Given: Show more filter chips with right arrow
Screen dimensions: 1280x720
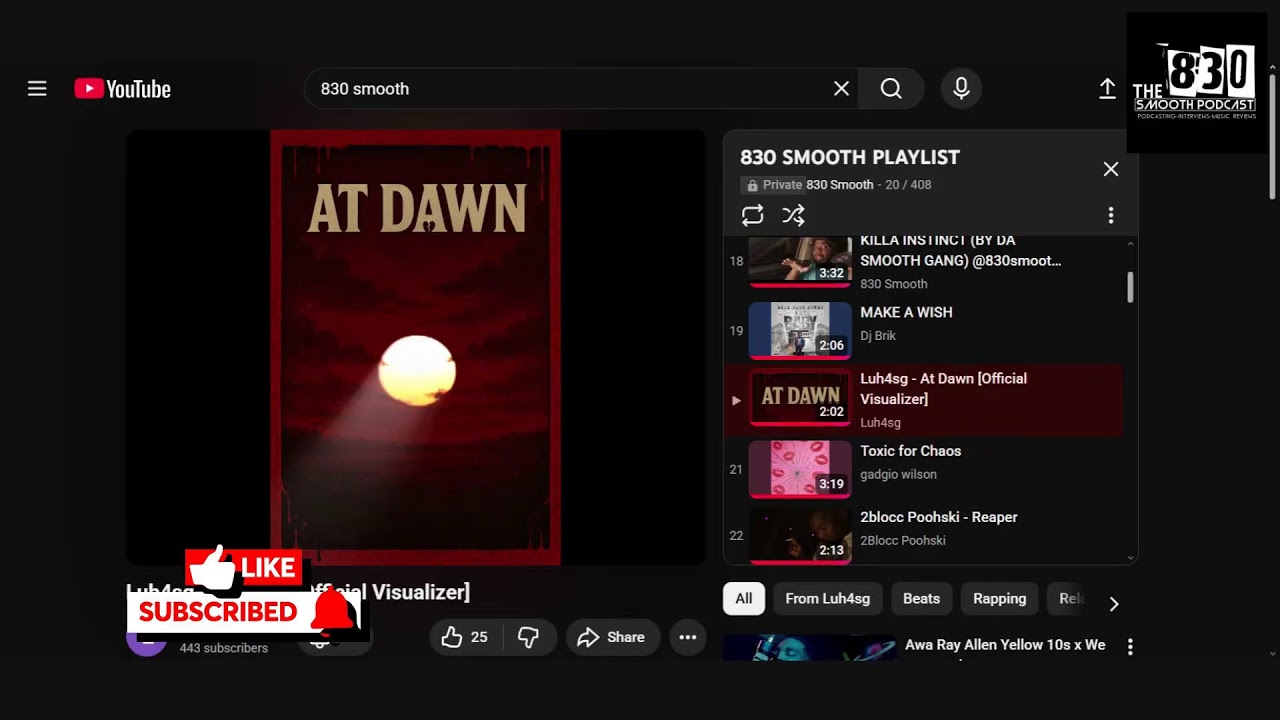Looking at the screenshot, I should point(1114,603).
